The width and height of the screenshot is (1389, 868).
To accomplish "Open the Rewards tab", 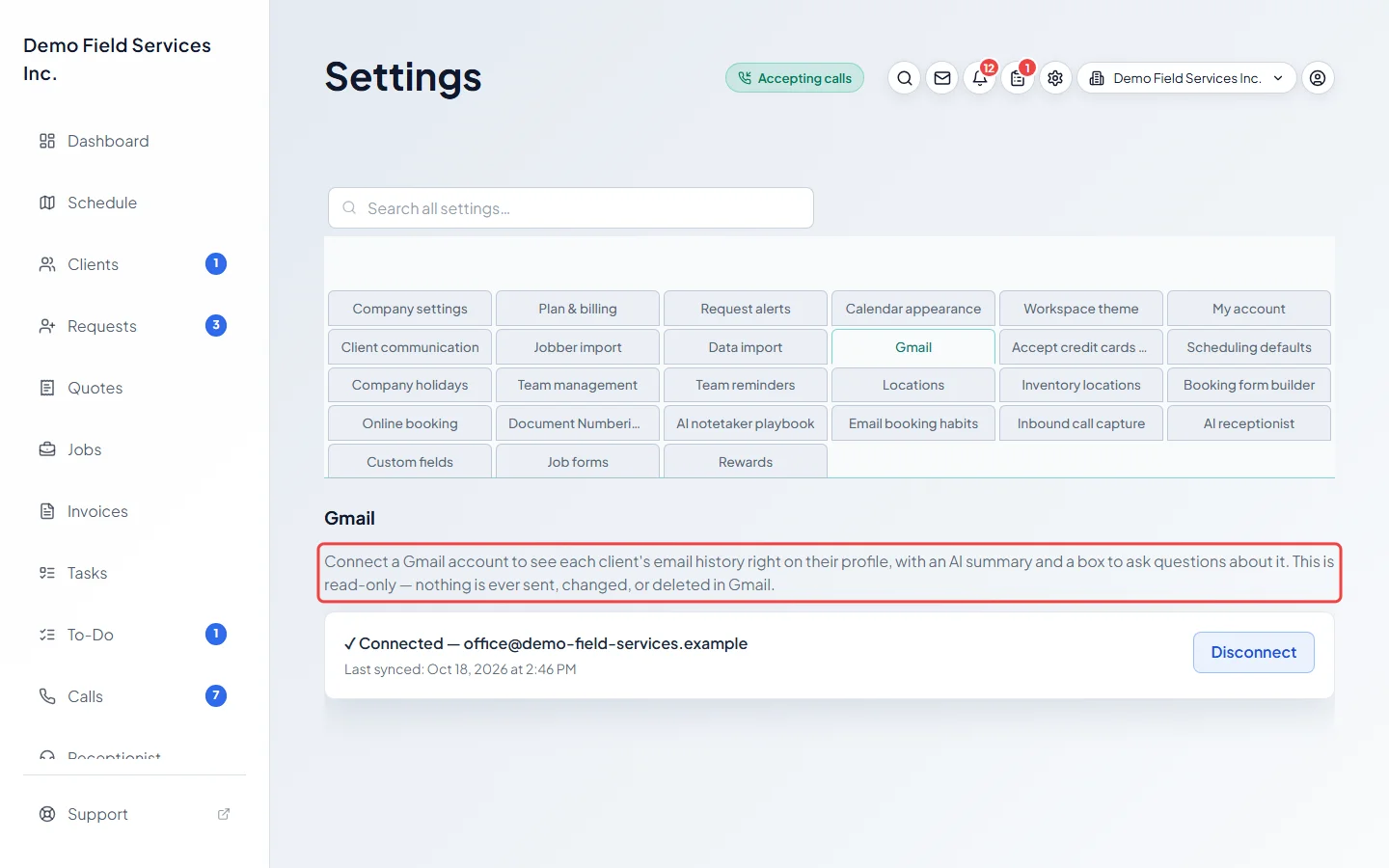I will pos(746,461).
